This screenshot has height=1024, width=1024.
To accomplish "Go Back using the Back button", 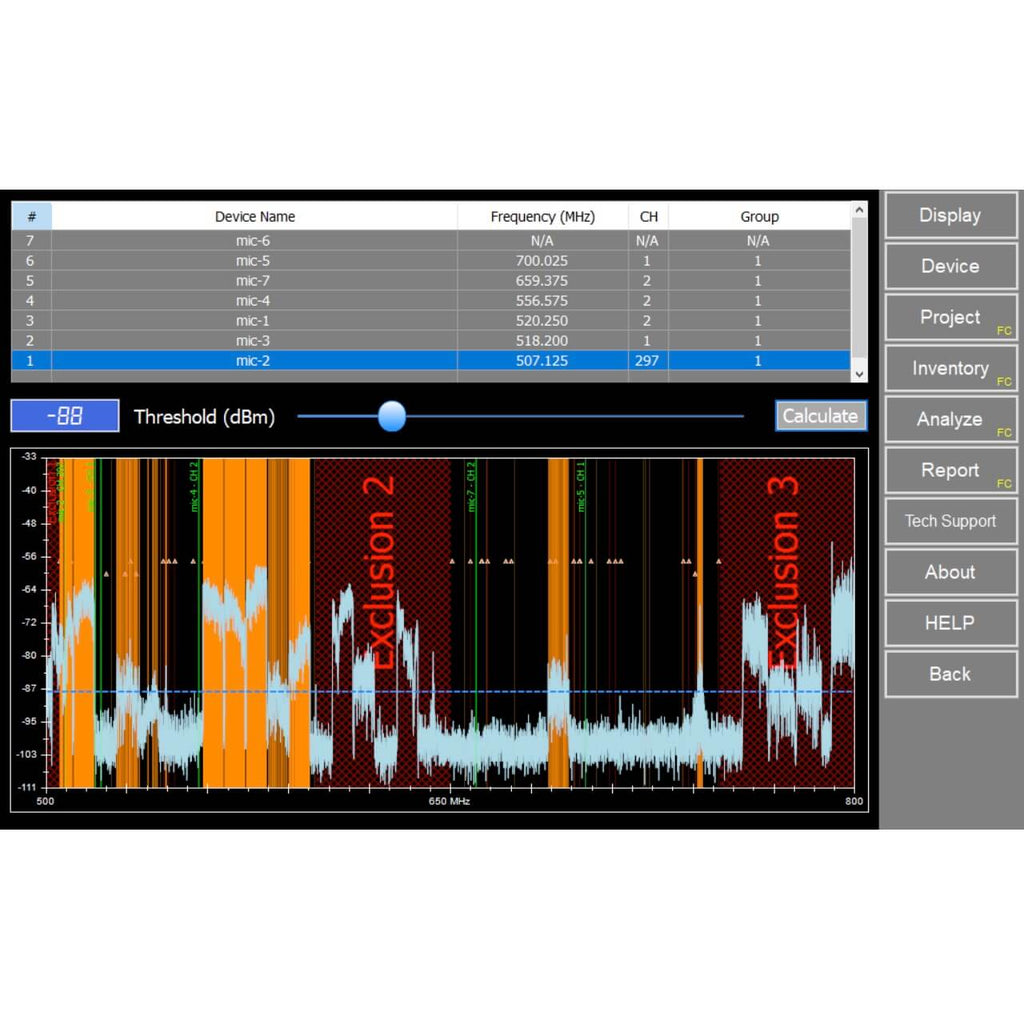I will [x=950, y=674].
